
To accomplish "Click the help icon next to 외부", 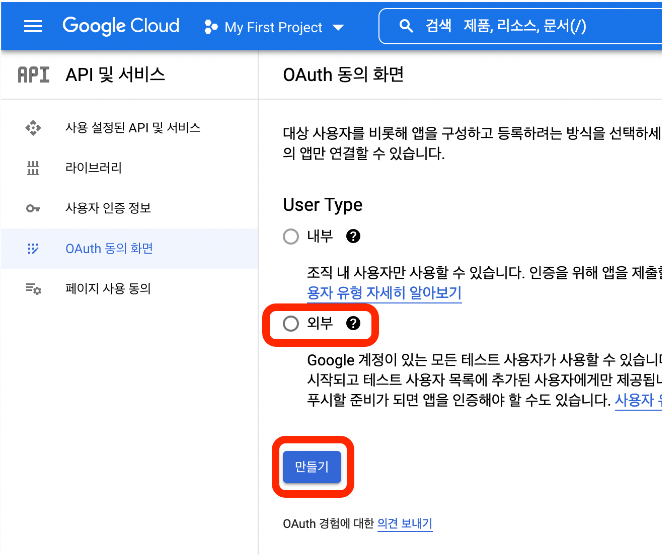I will (x=353, y=324).
